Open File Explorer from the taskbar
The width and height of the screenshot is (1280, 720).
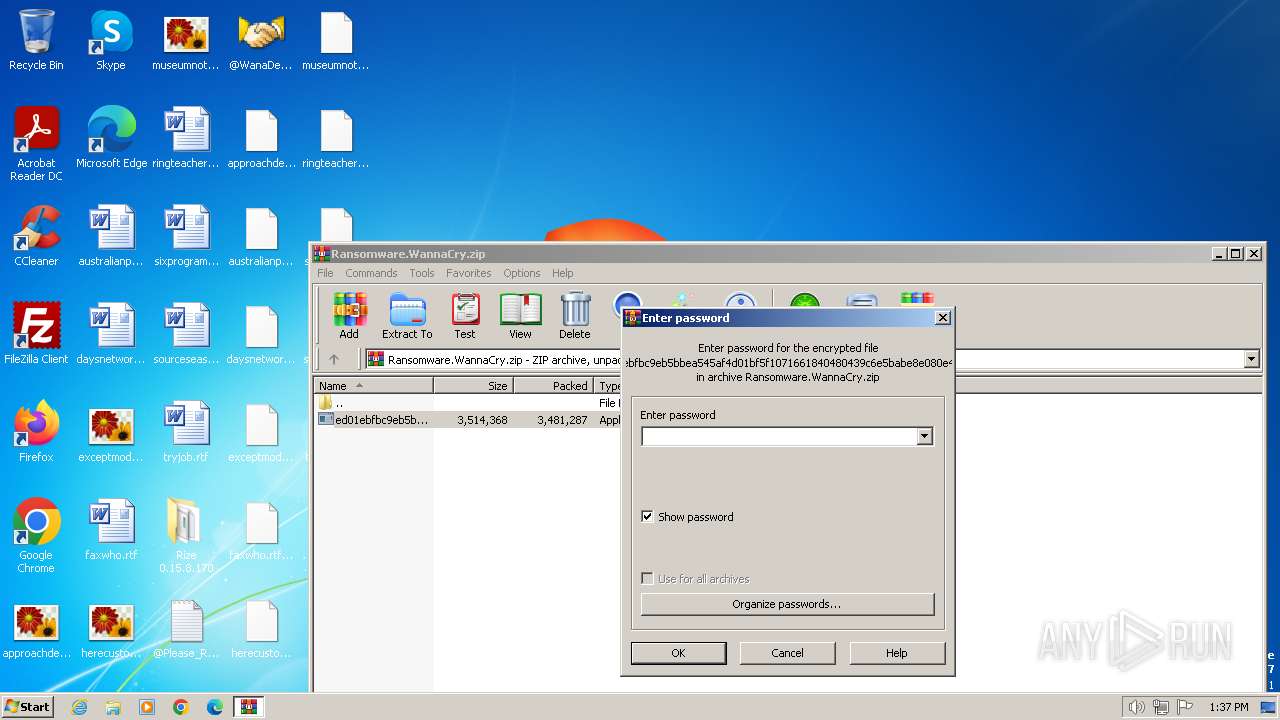113,707
